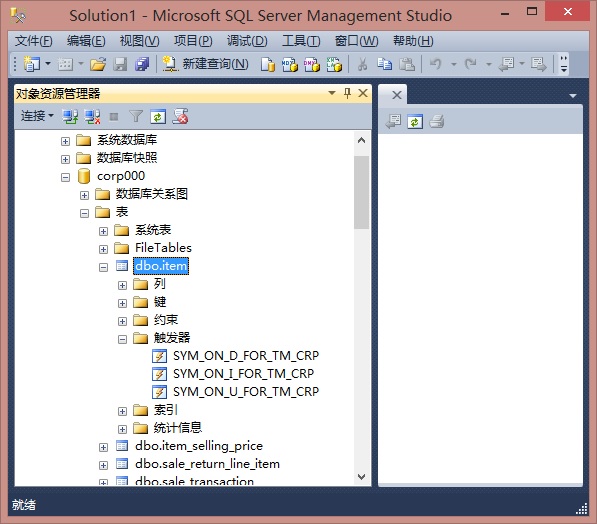Image resolution: width=597 pixels, height=524 pixels.
Task: Expand the FileTables folder
Action: 103,249
